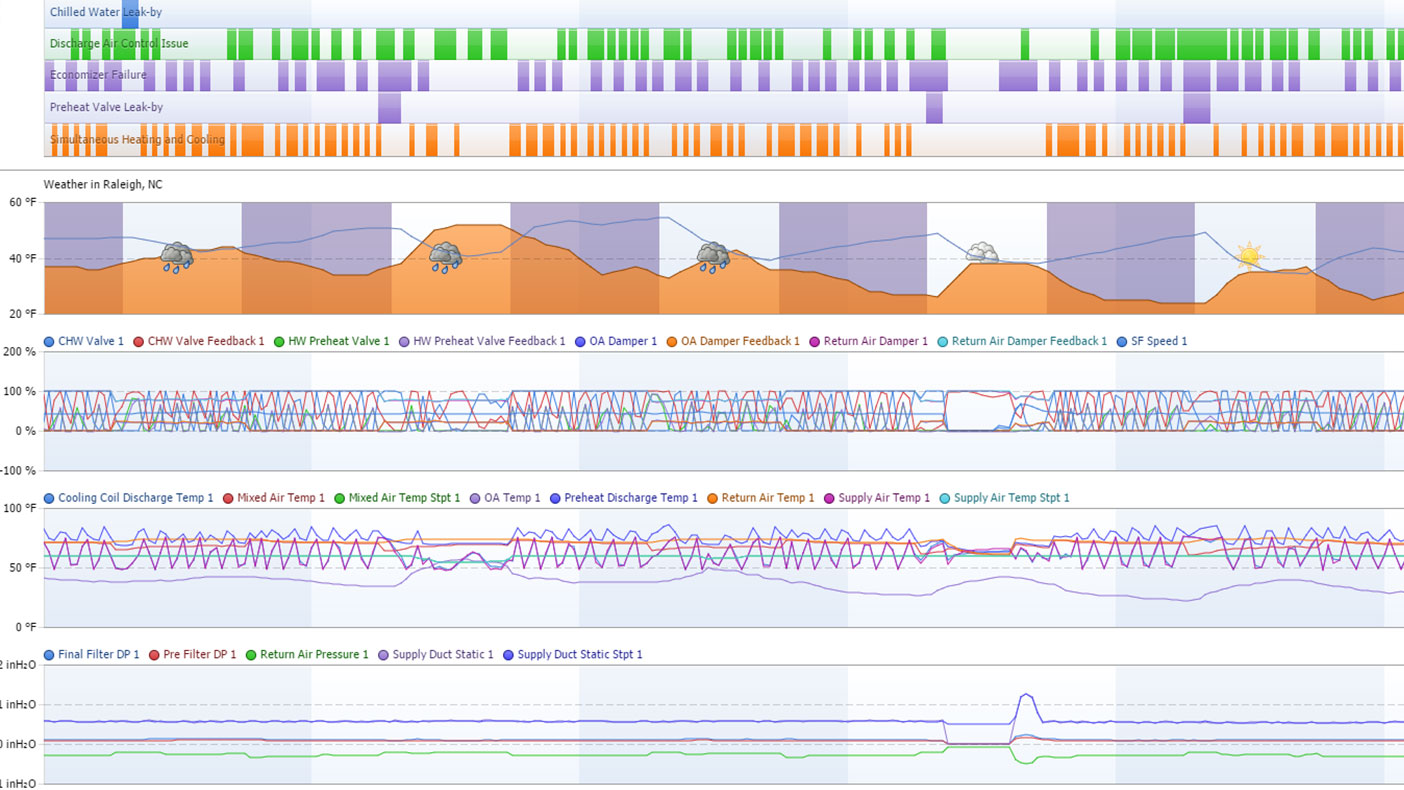Viewport: 1404px width, 790px height.
Task: Hide the Mixed Air Temp 1 series
Action: [x=273, y=498]
